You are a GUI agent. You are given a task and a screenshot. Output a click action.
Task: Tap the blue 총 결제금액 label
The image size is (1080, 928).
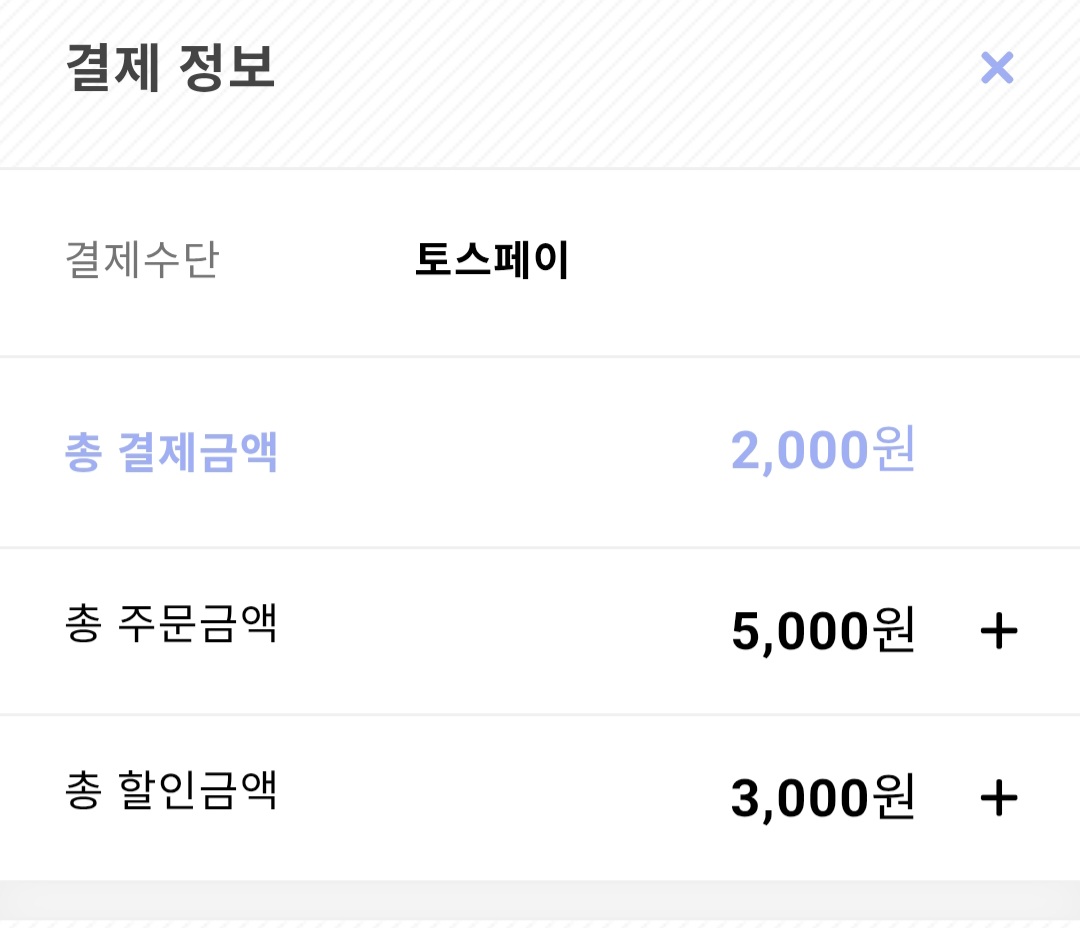pyautogui.click(x=171, y=453)
